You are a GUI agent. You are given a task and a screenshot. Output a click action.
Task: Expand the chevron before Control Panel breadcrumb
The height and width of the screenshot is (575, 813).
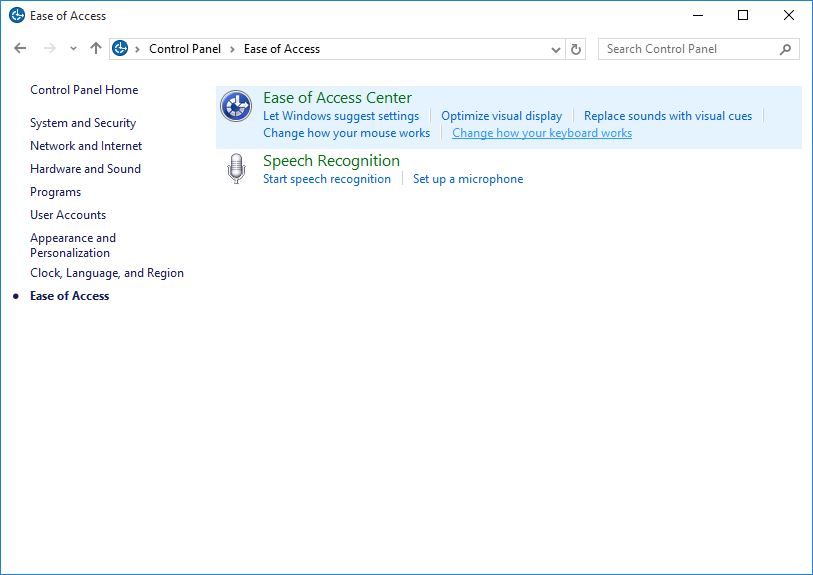coord(137,49)
